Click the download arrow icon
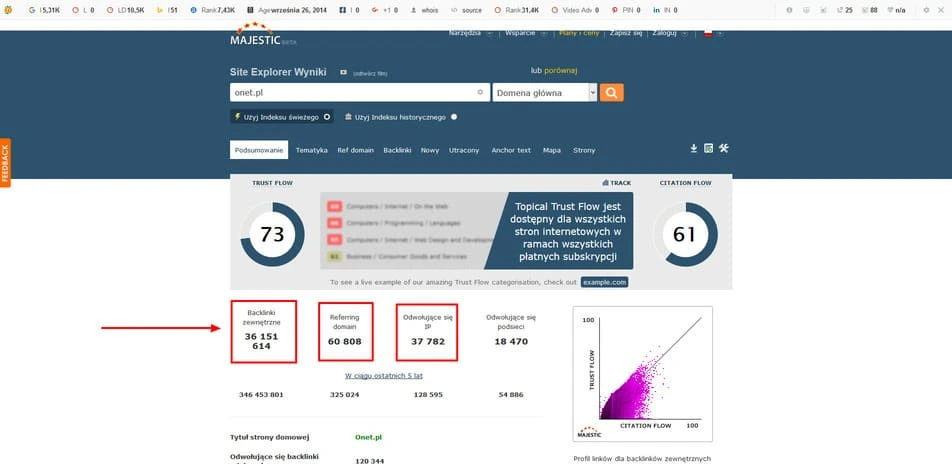The height and width of the screenshot is (464, 952). (693, 148)
